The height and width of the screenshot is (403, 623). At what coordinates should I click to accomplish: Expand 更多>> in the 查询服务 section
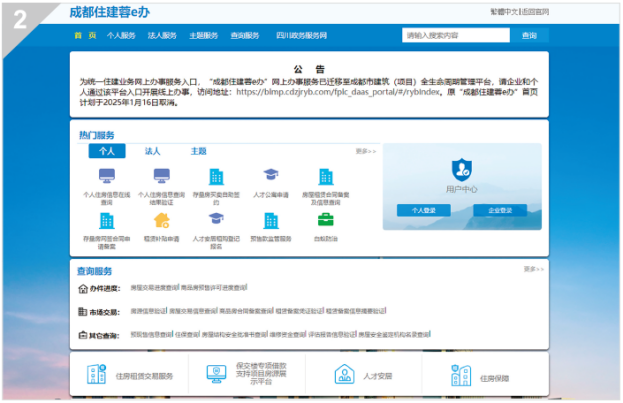pos(533,269)
